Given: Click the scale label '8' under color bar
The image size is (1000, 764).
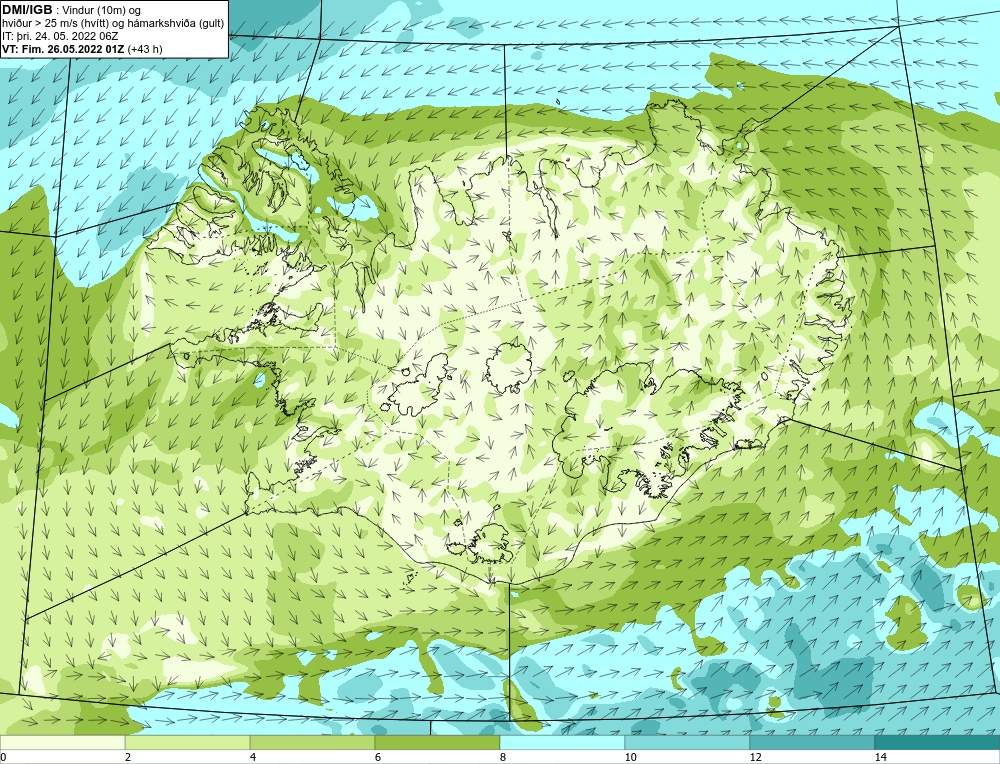Looking at the screenshot, I should pyautogui.click(x=503, y=757).
